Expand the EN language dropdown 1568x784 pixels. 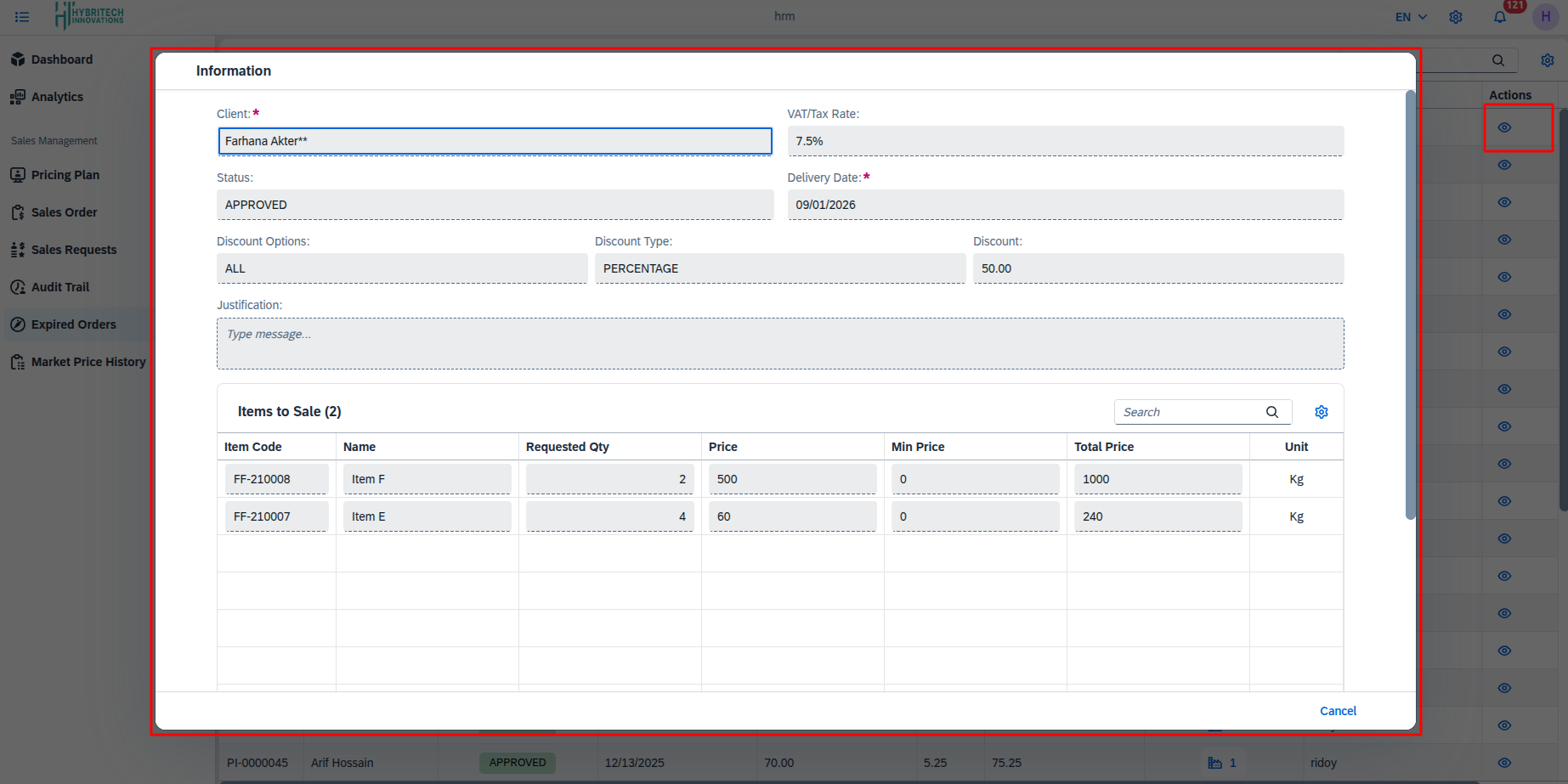(x=1411, y=17)
